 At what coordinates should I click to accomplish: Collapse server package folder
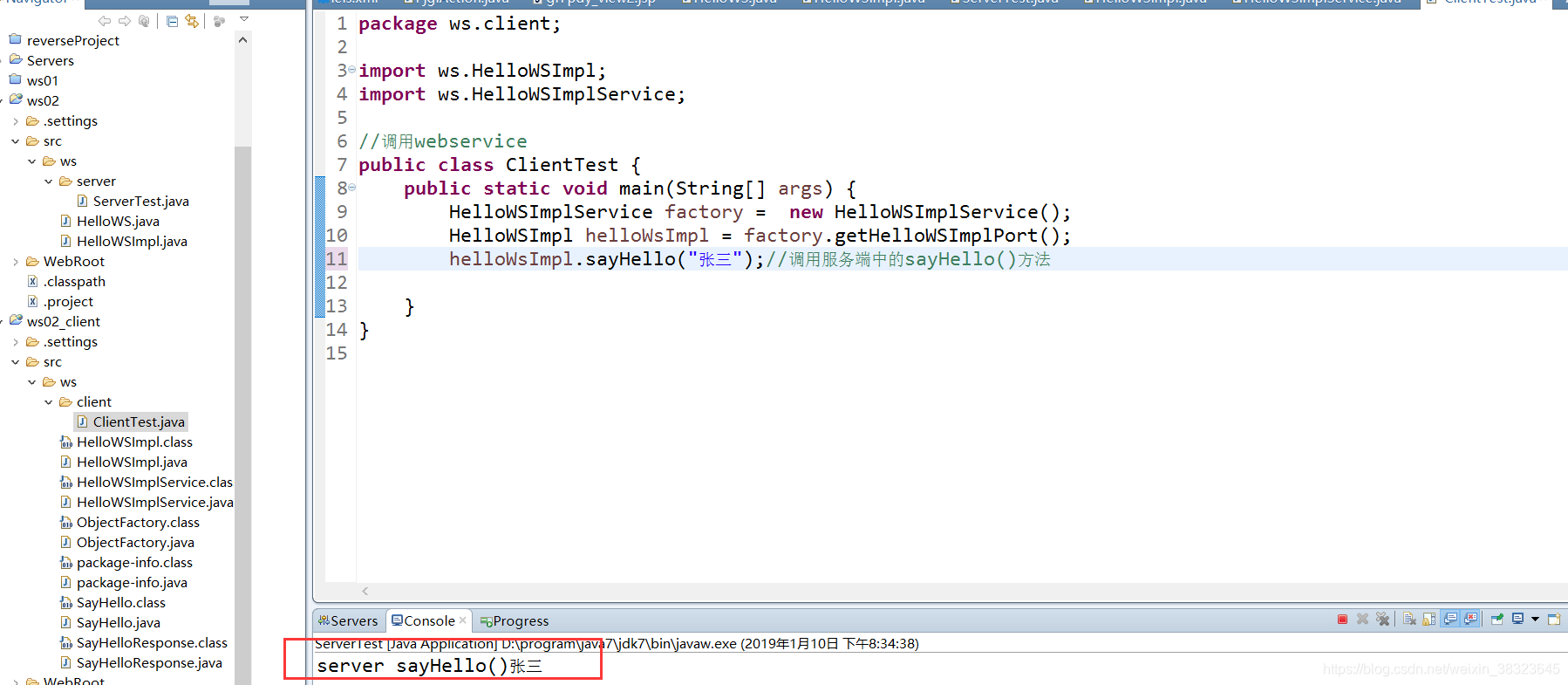(x=49, y=182)
